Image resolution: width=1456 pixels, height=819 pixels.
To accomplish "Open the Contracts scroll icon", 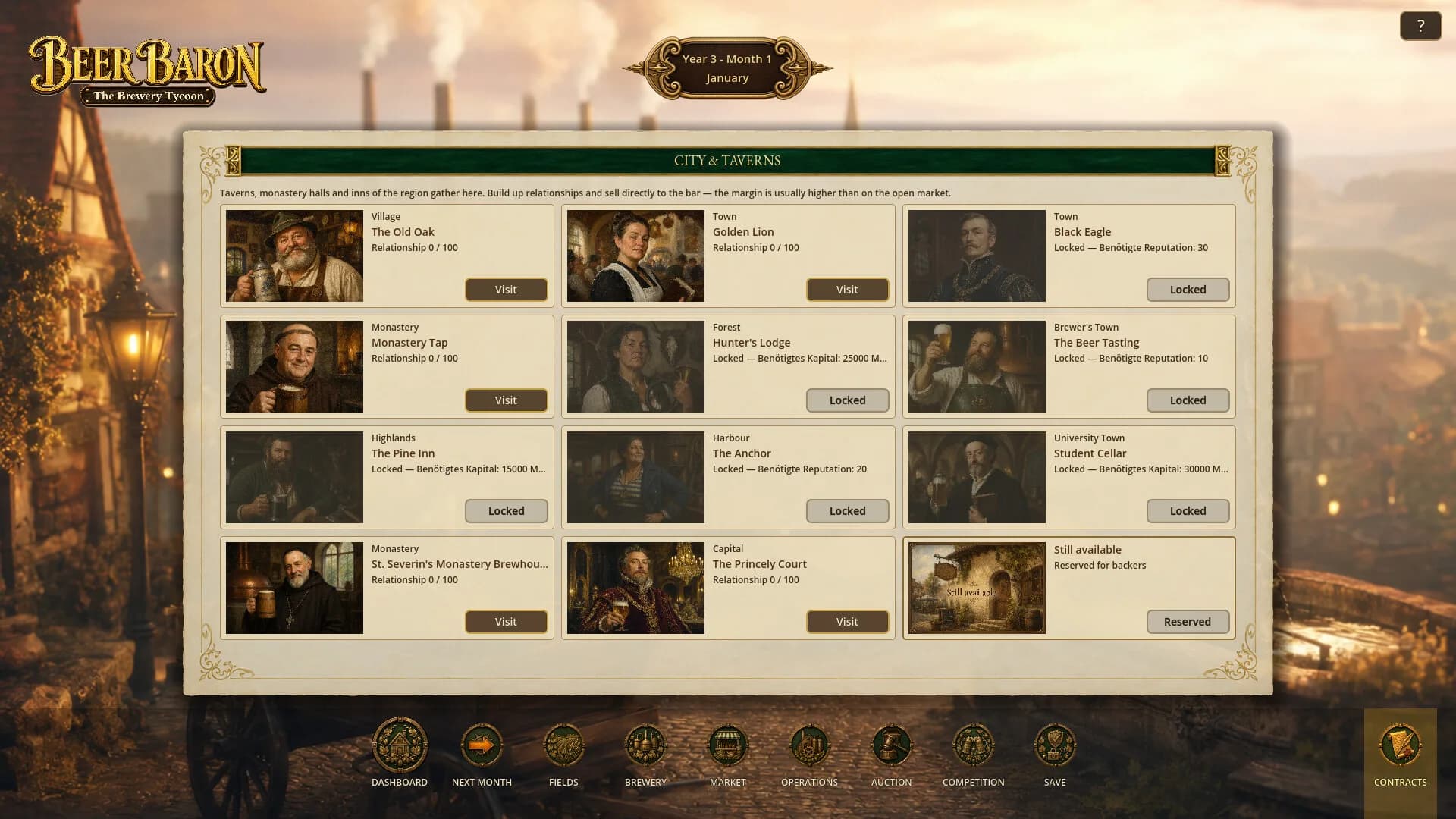I will (x=1401, y=745).
